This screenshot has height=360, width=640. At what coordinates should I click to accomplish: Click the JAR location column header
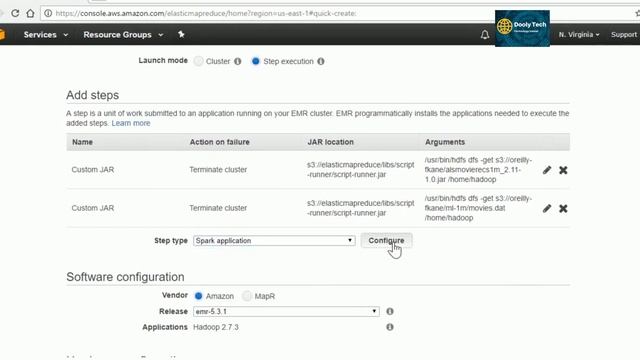pyautogui.click(x=331, y=142)
